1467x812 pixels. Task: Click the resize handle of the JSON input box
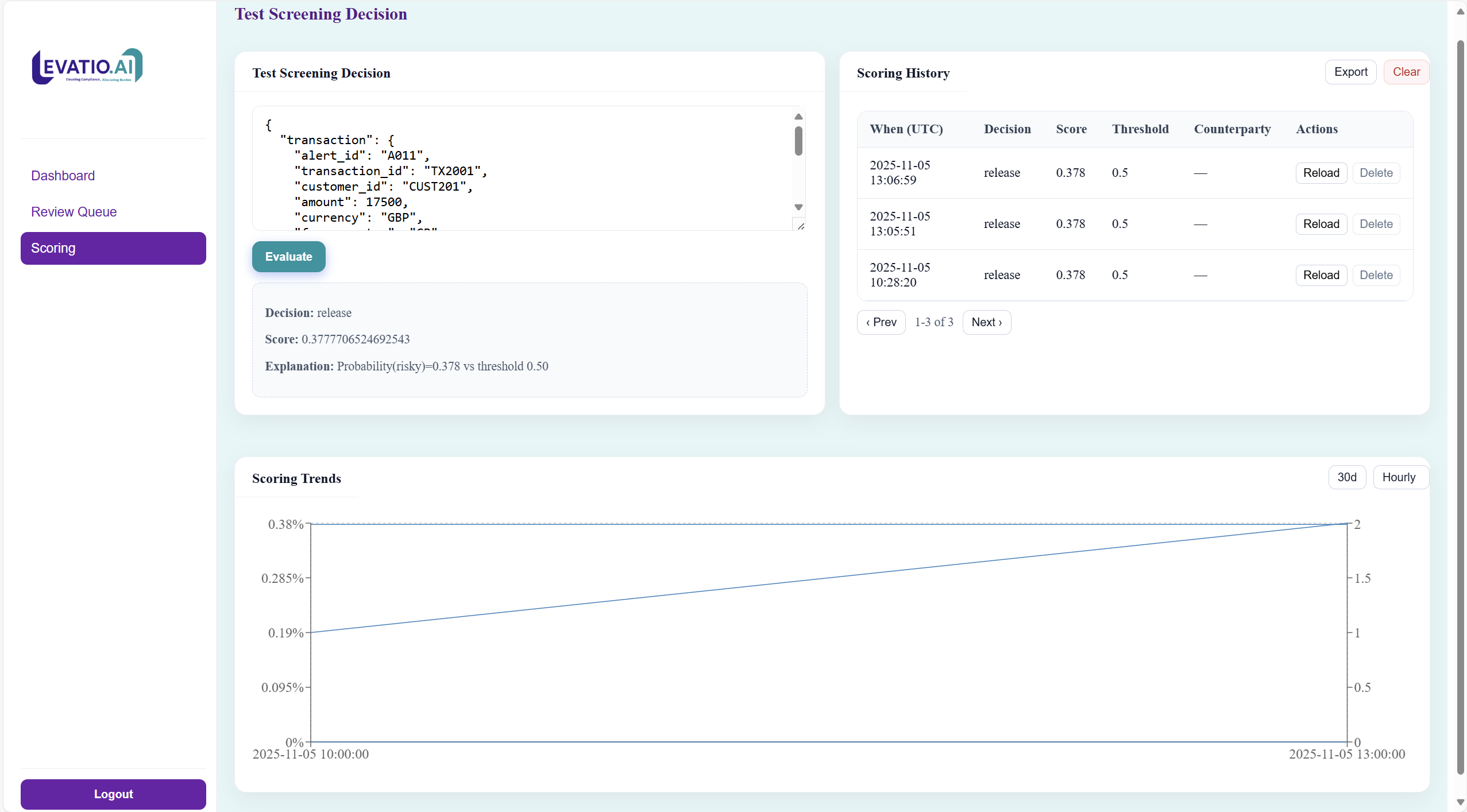click(x=801, y=227)
